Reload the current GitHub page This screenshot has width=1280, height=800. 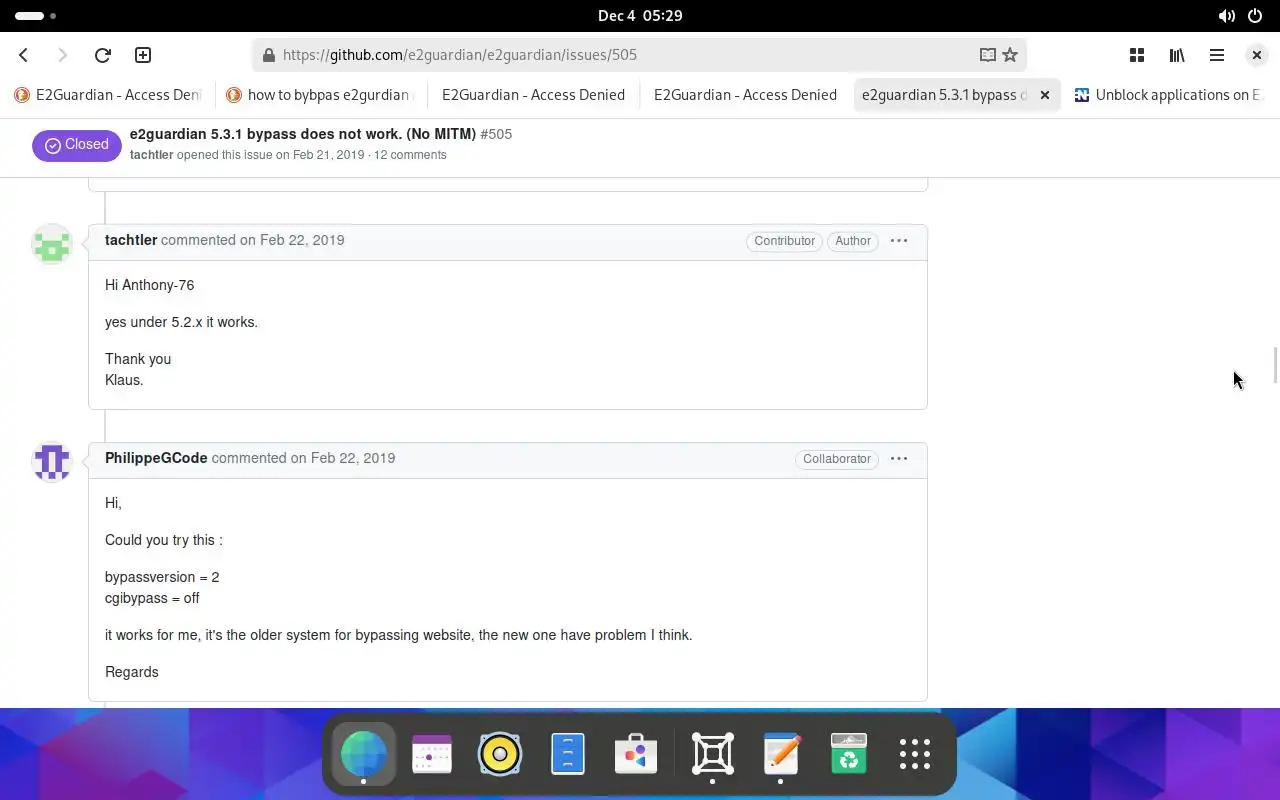(x=102, y=55)
